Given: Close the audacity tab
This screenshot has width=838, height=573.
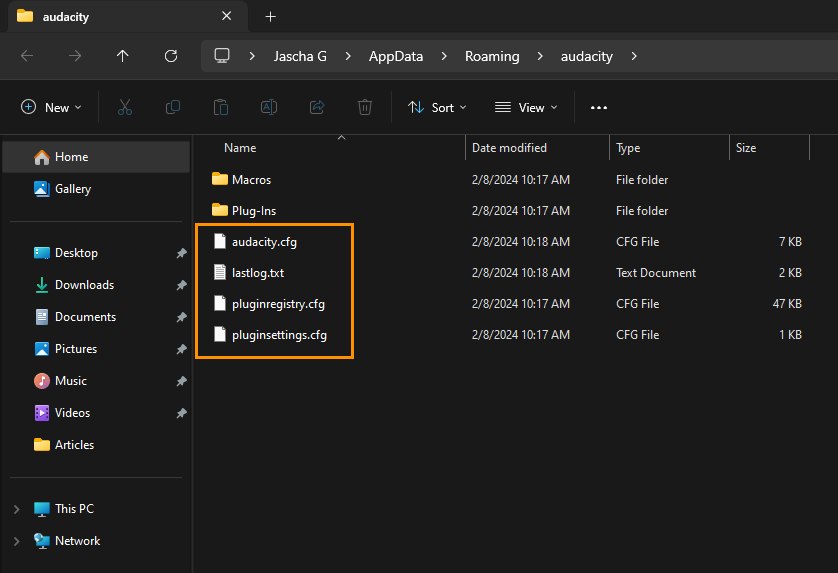Looking at the screenshot, I should [x=227, y=16].
